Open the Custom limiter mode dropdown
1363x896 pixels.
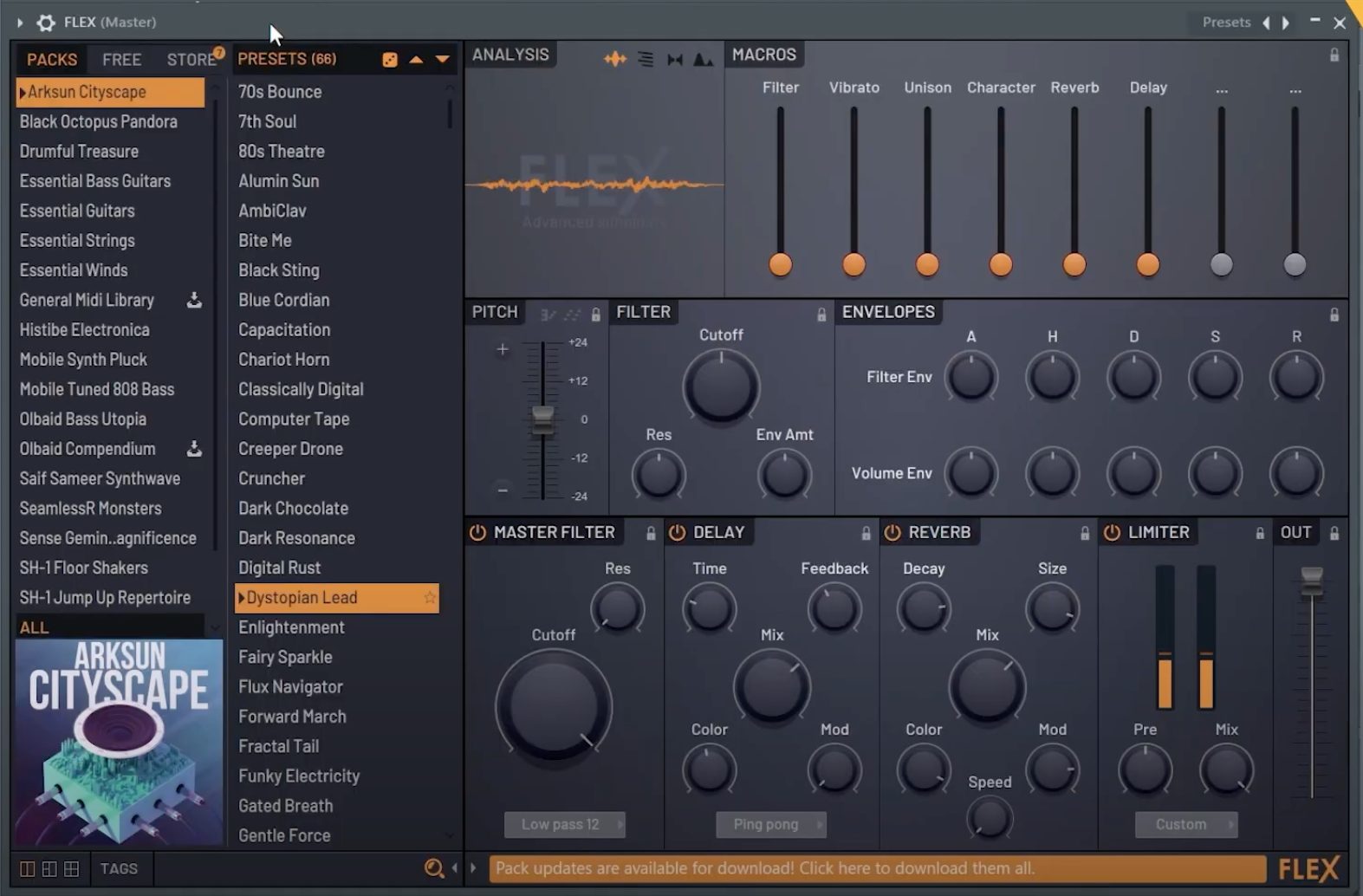click(x=1186, y=825)
